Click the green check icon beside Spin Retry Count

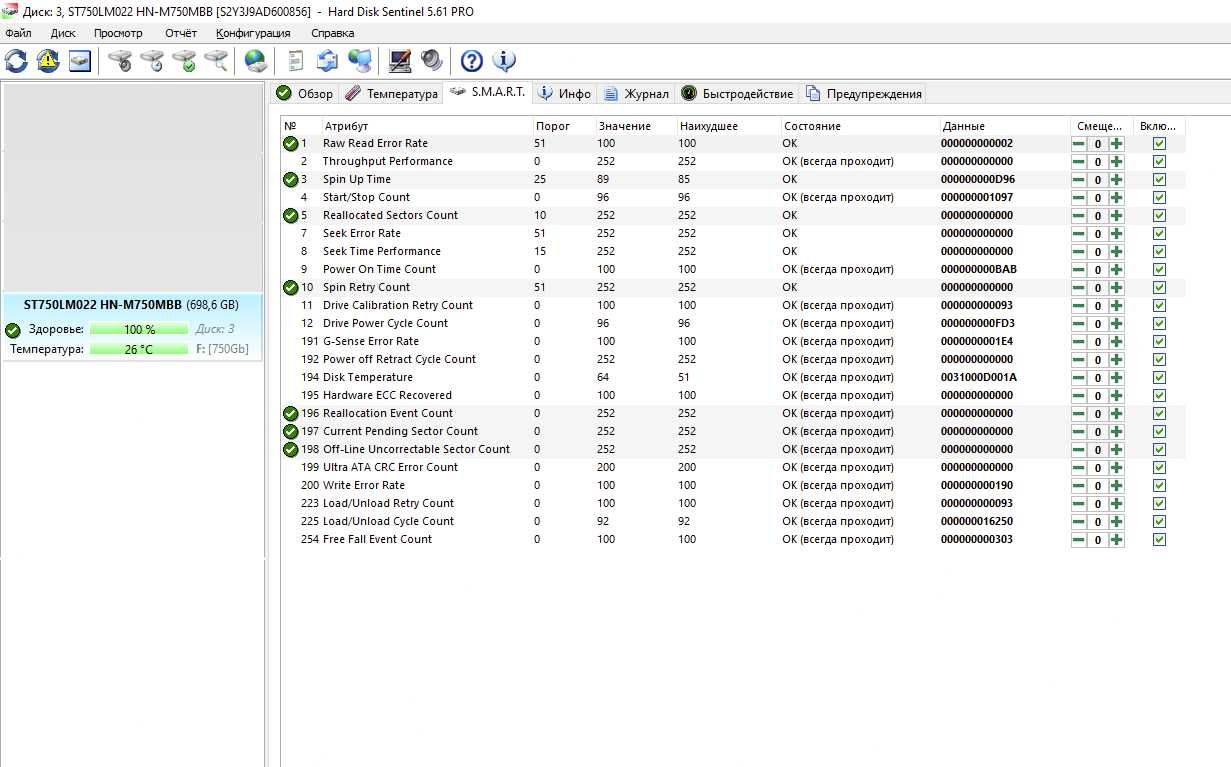[290, 288]
